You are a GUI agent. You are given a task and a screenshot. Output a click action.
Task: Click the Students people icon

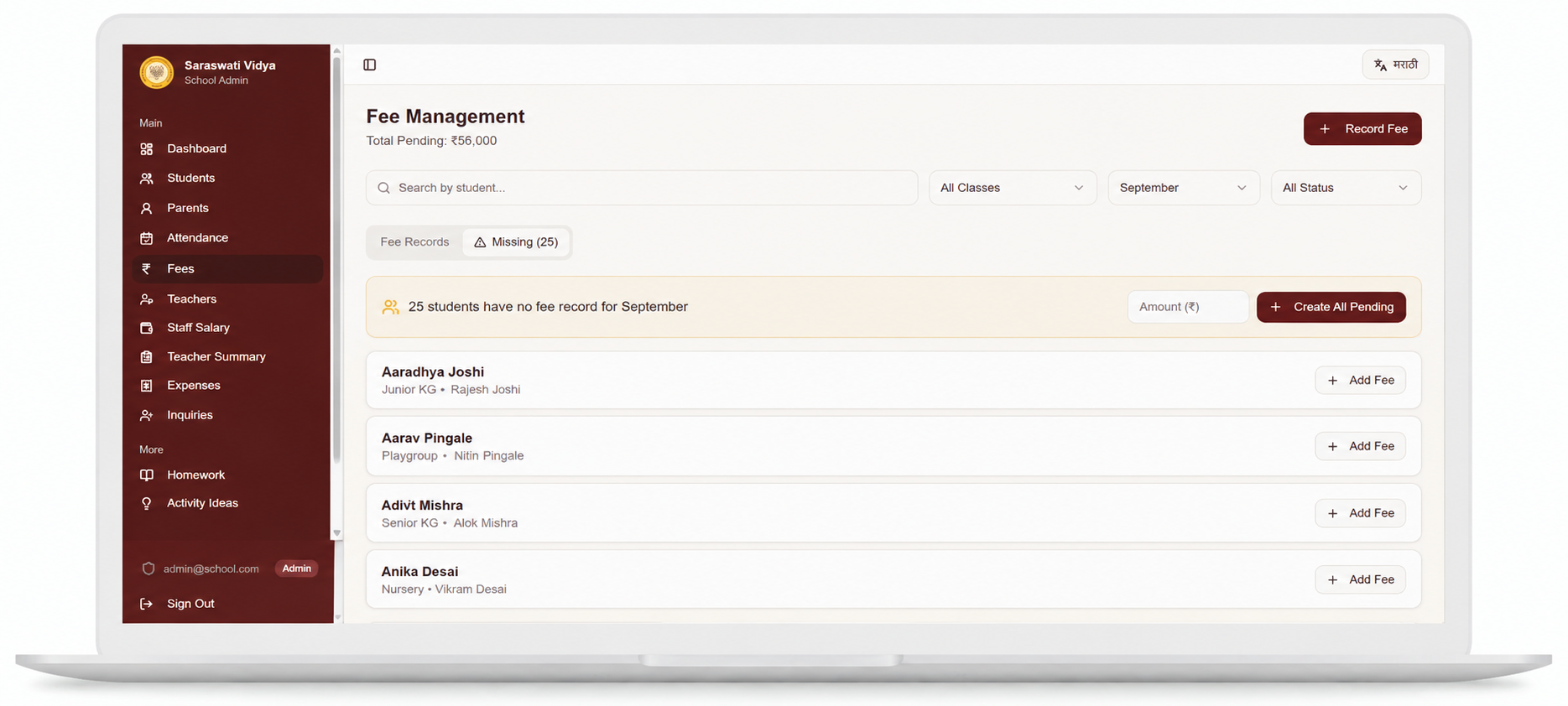146,179
